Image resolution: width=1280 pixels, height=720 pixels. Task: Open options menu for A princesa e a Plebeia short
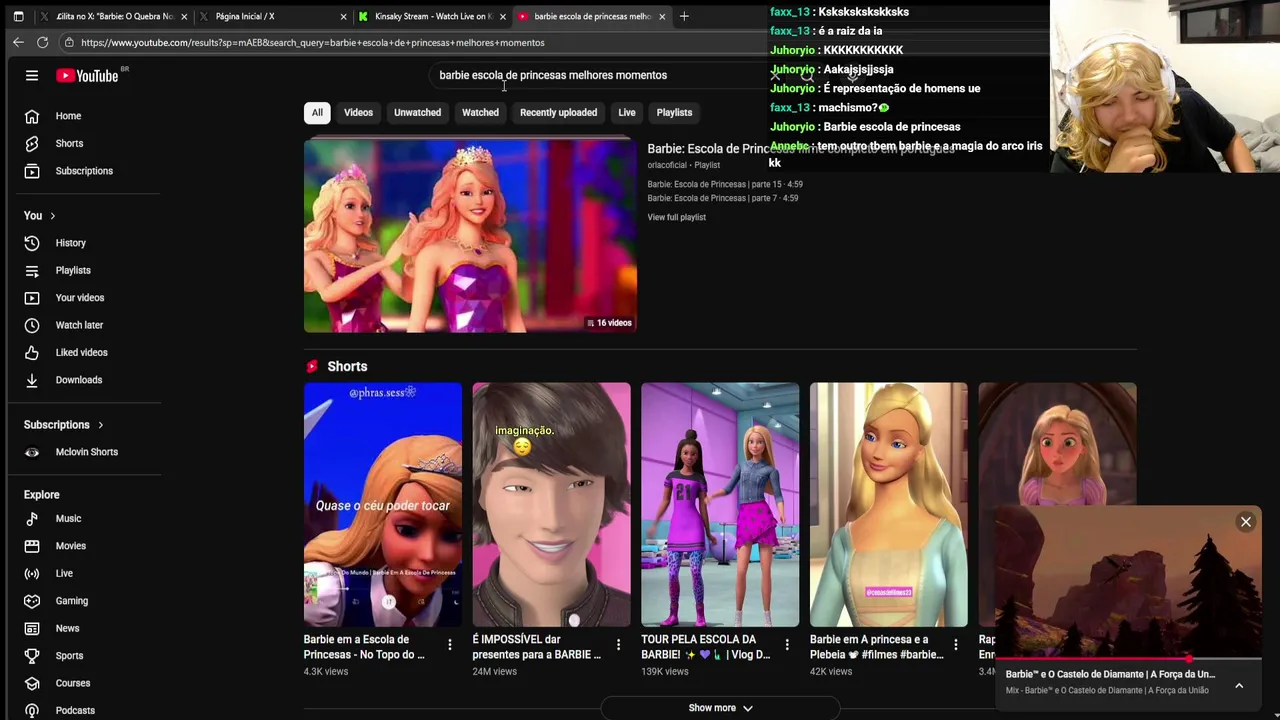955,645
